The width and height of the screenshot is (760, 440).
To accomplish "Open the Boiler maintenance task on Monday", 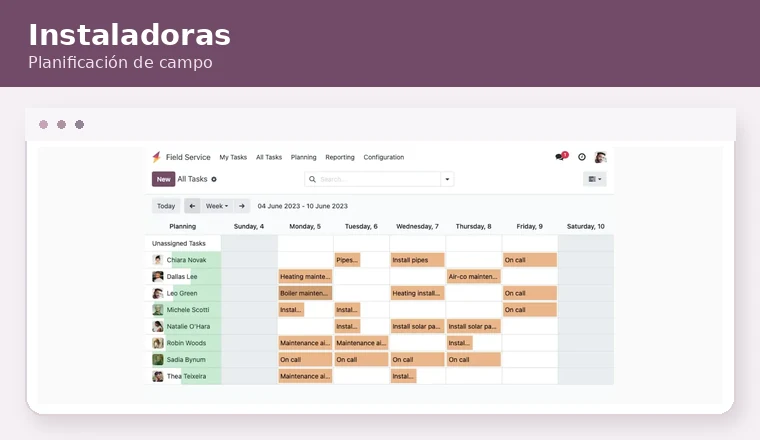I will tap(305, 293).
